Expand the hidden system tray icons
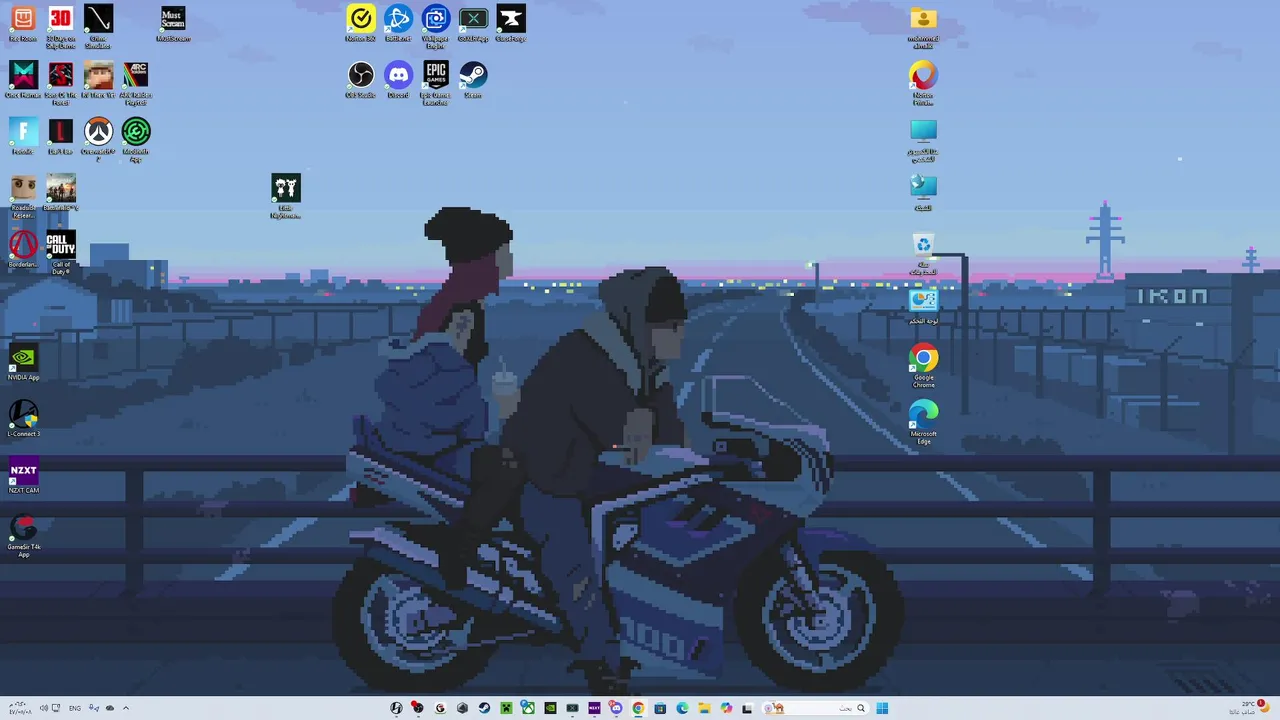1280x720 pixels. pyautogui.click(x=125, y=708)
